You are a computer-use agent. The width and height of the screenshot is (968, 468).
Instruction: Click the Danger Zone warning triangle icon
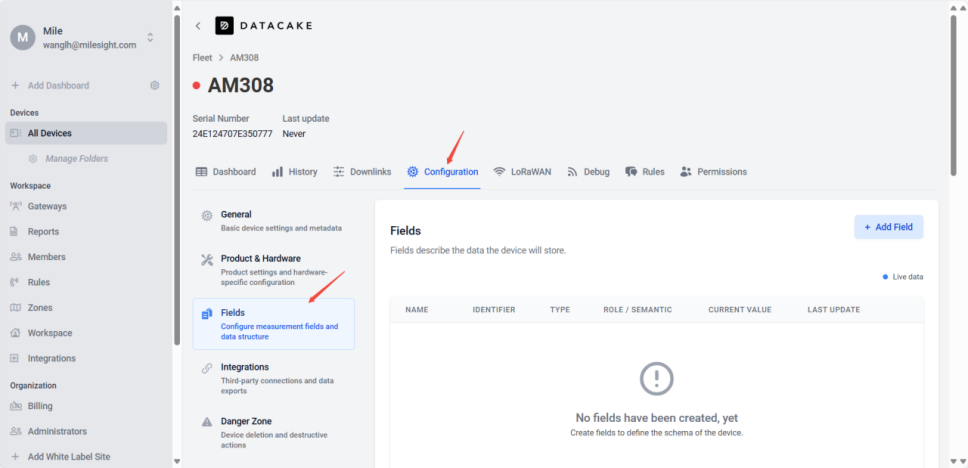click(207, 422)
